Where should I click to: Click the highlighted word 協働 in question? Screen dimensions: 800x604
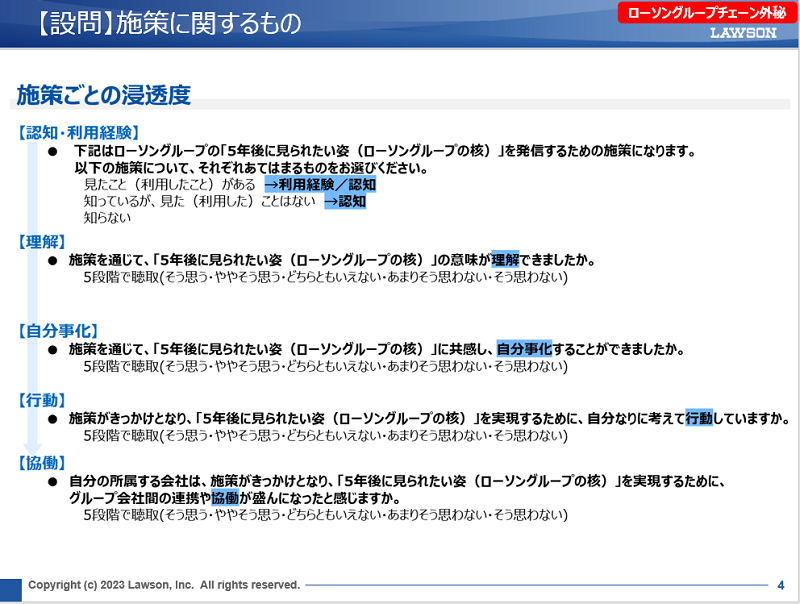[225, 497]
